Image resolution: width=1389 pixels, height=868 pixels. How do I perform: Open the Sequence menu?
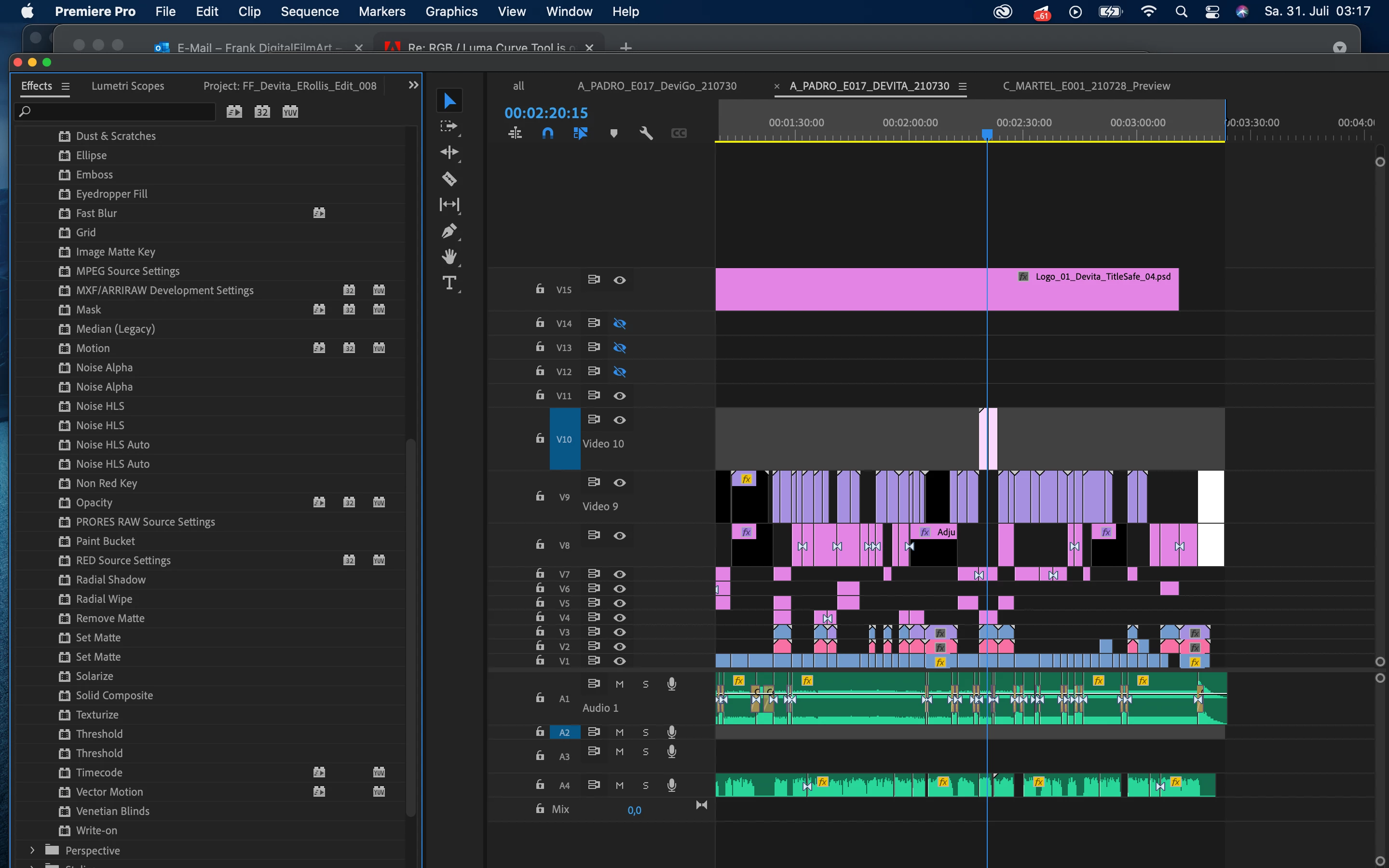tap(309, 12)
